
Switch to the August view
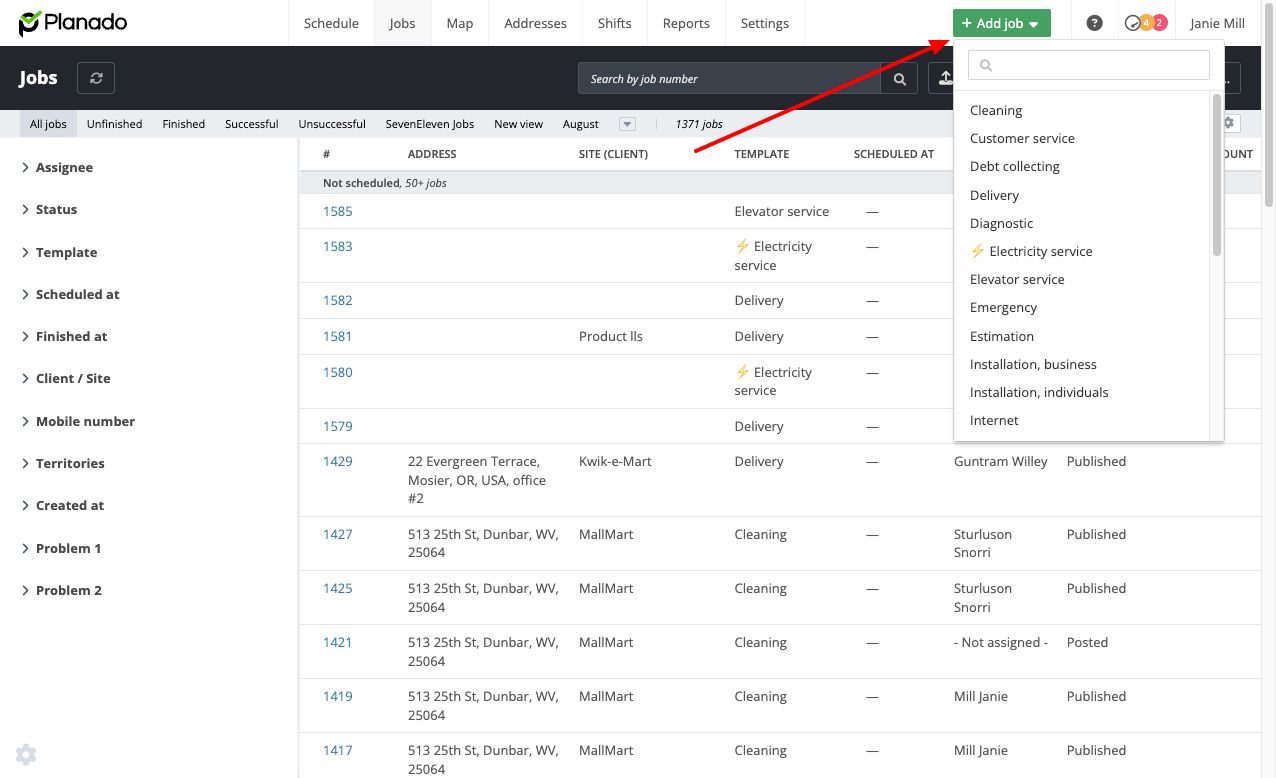tap(580, 124)
